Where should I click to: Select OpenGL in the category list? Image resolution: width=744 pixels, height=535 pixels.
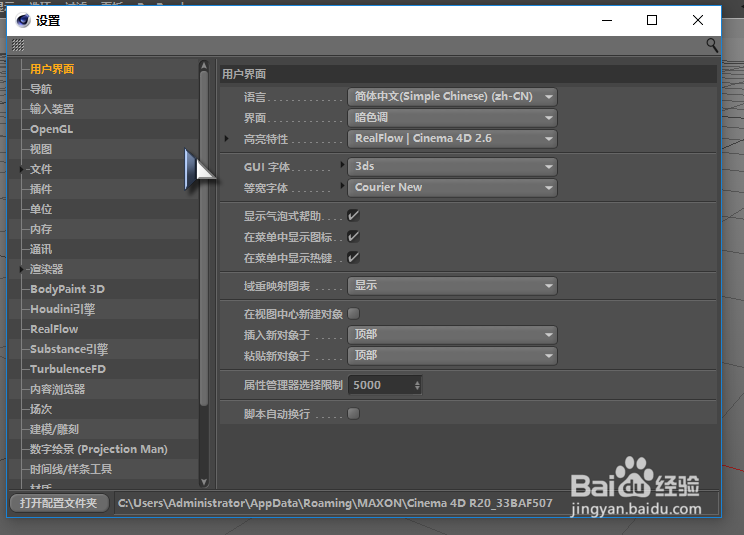(x=51, y=129)
